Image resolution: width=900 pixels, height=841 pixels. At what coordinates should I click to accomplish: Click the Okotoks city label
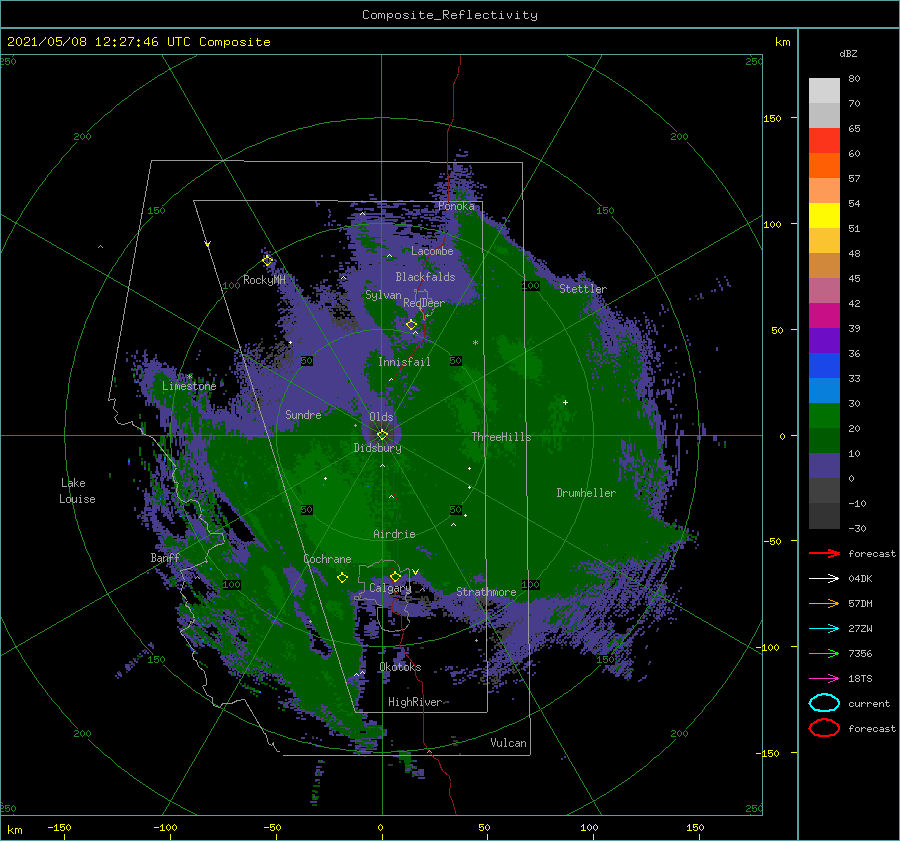[x=400, y=667]
